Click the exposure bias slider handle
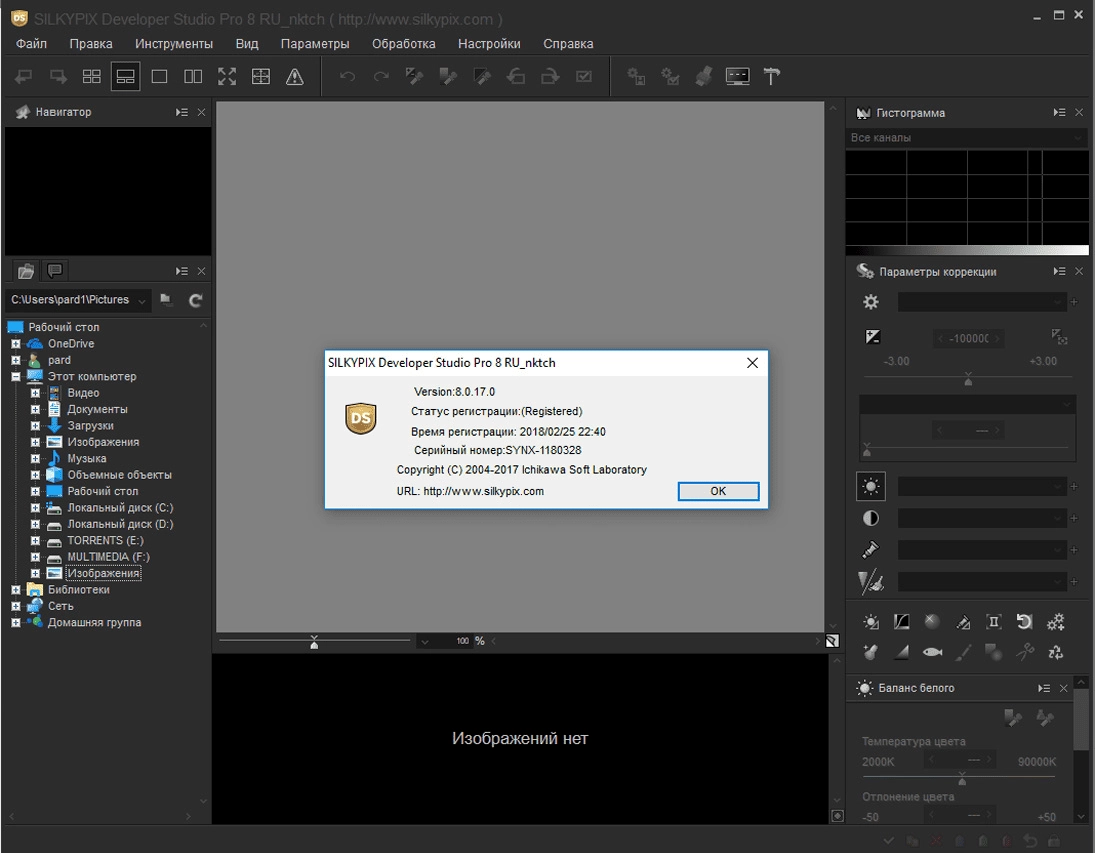Viewport: 1095px width, 853px height. pyautogui.click(x=968, y=379)
